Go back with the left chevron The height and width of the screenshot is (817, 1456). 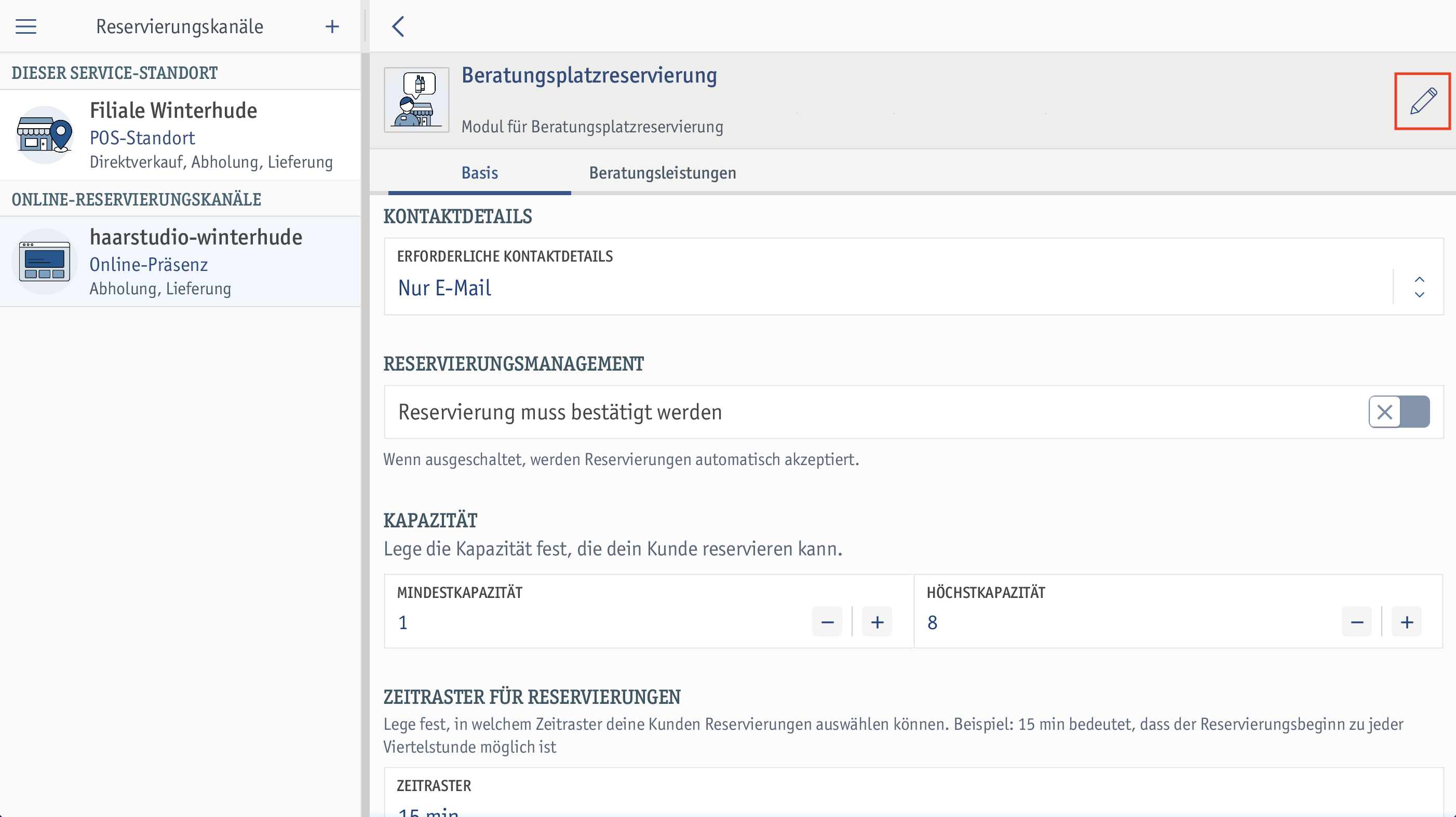[x=398, y=26]
